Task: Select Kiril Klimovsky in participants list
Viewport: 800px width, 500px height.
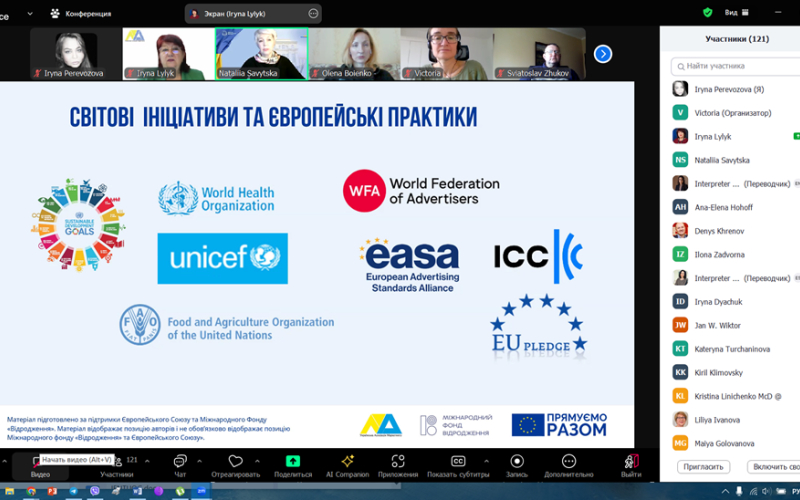Action: (x=733, y=372)
